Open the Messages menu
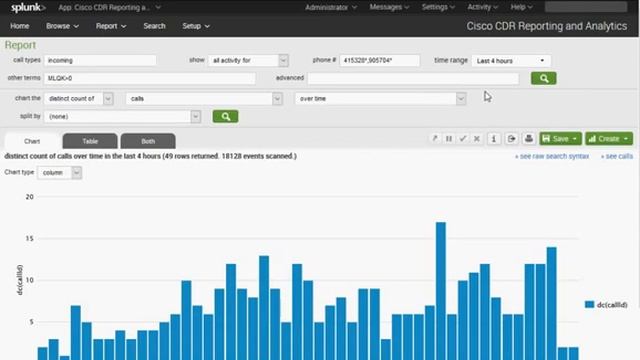The image size is (640, 360). coord(389,7)
